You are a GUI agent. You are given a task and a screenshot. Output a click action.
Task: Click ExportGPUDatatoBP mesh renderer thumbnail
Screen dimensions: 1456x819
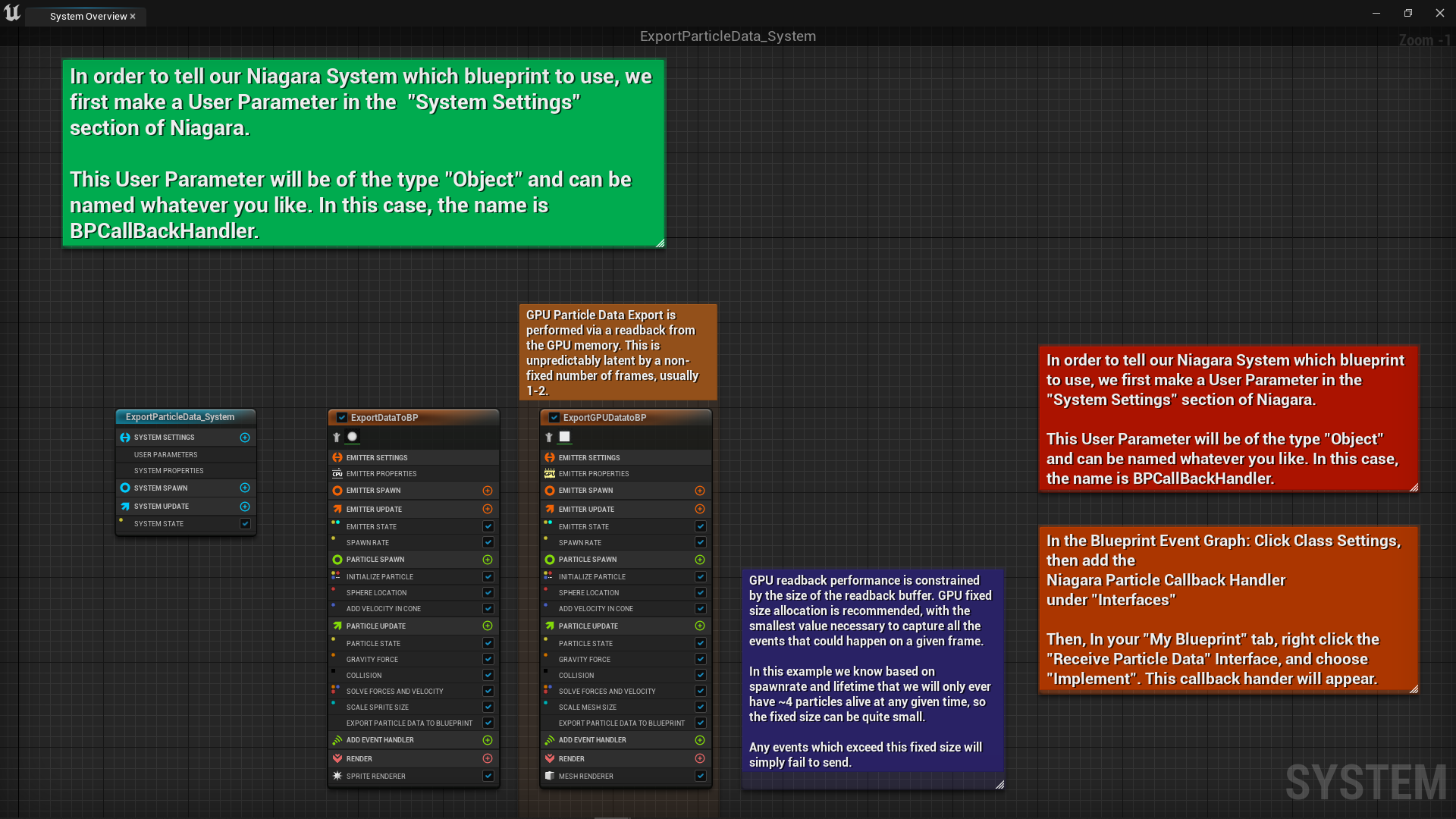point(565,437)
